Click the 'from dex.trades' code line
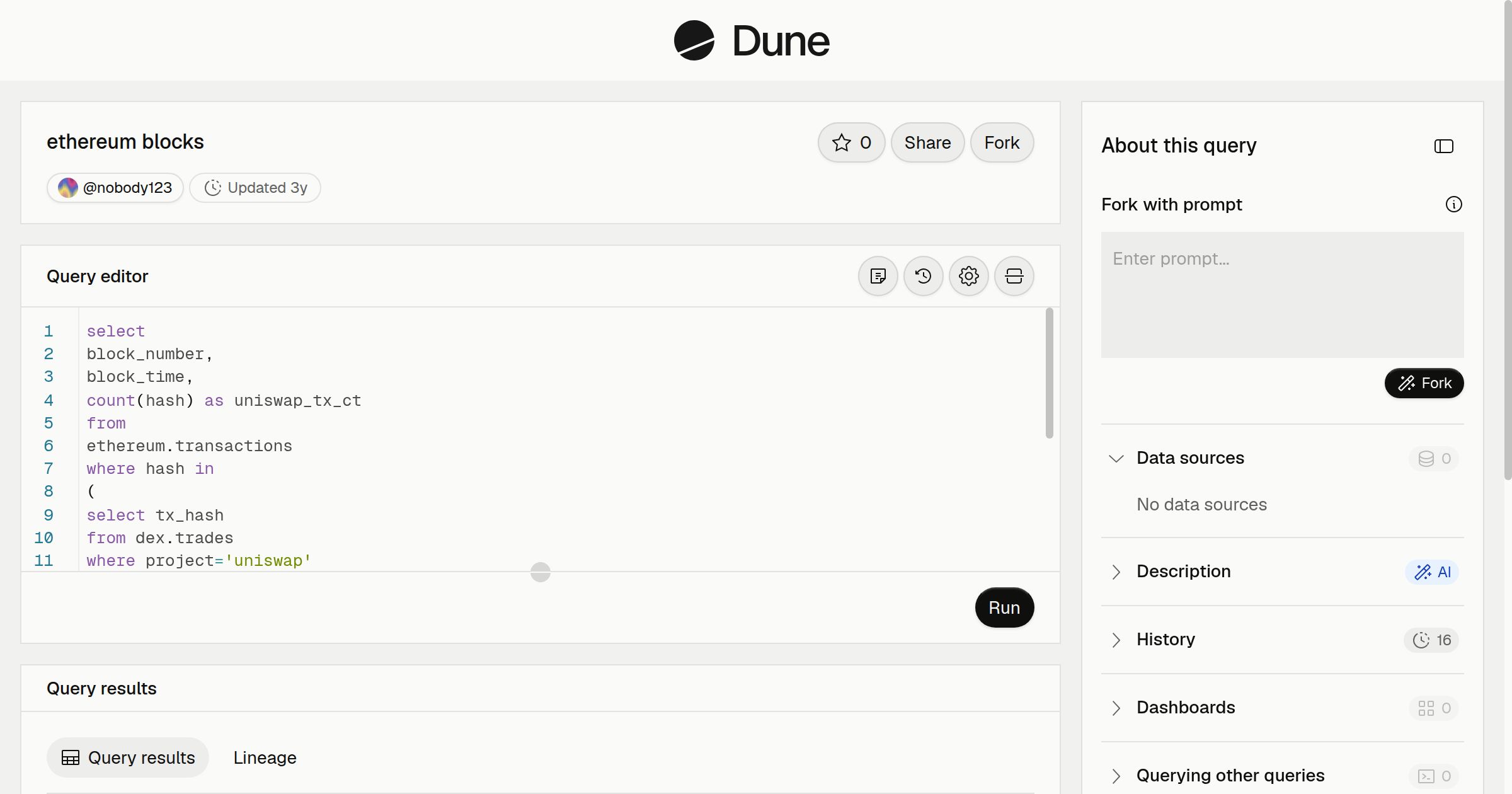This screenshot has height=794, width=1512. click(x=159, y=538)
